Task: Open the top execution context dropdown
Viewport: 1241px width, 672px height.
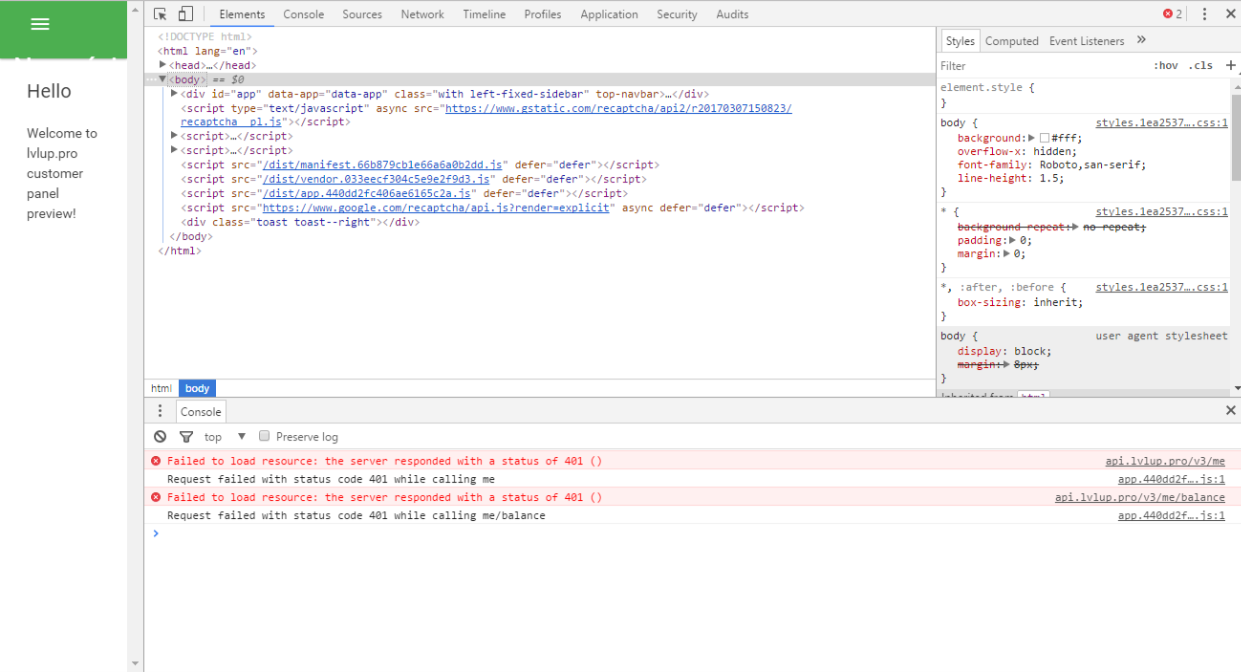Action: (x=225, y=437)
